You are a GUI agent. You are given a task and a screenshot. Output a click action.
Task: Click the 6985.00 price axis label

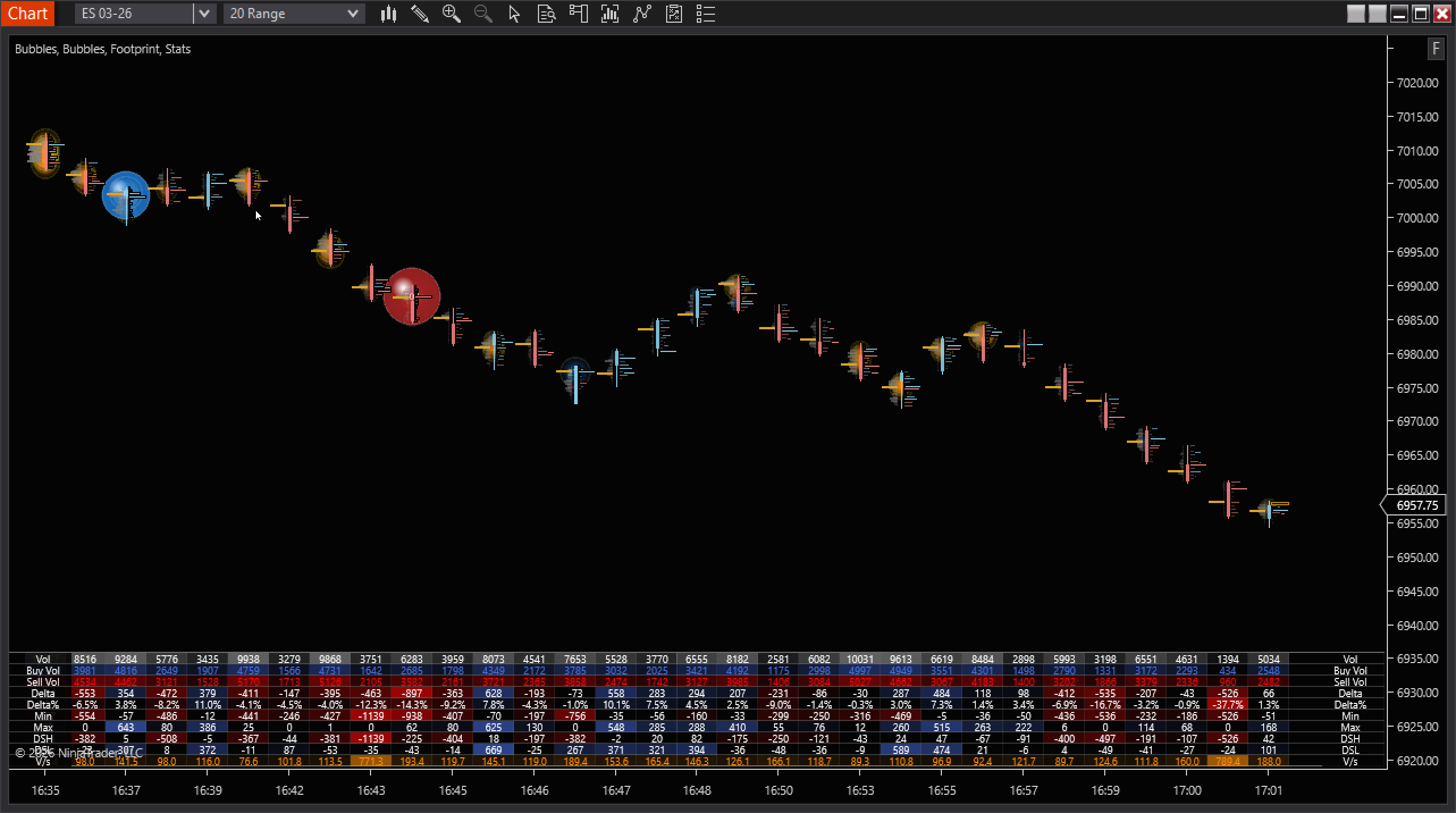(x=1417, y=320)
